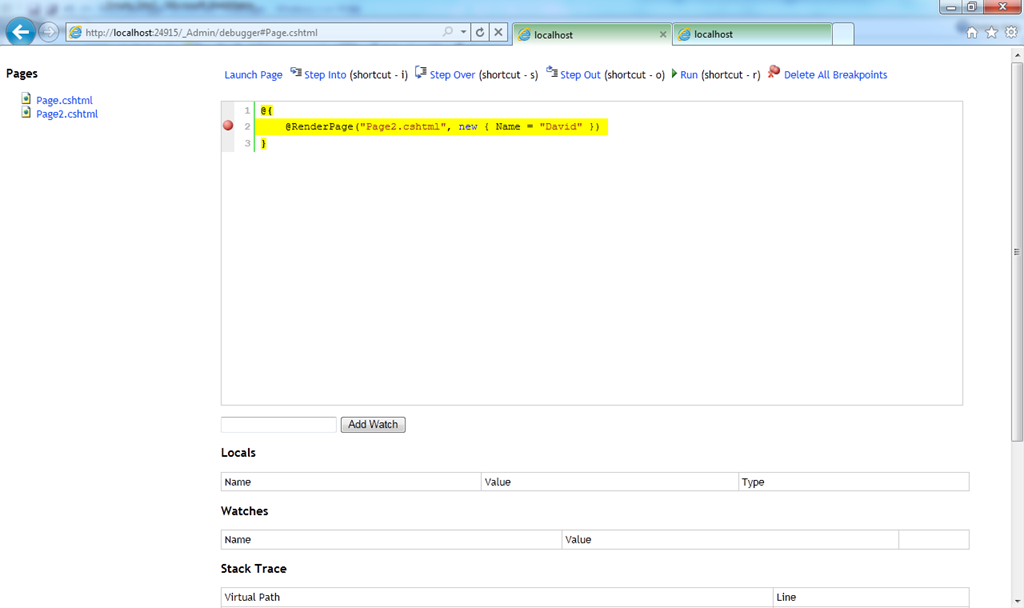Click the Locals table Value header
The width and height of the screenshot is (1024, 608).
(610, 482)
